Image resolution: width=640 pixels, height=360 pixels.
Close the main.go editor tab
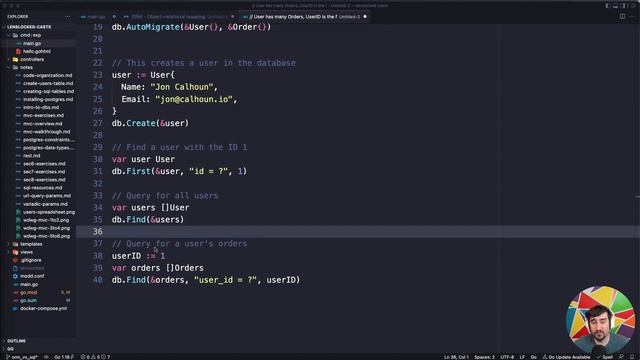tap(114, 17)
